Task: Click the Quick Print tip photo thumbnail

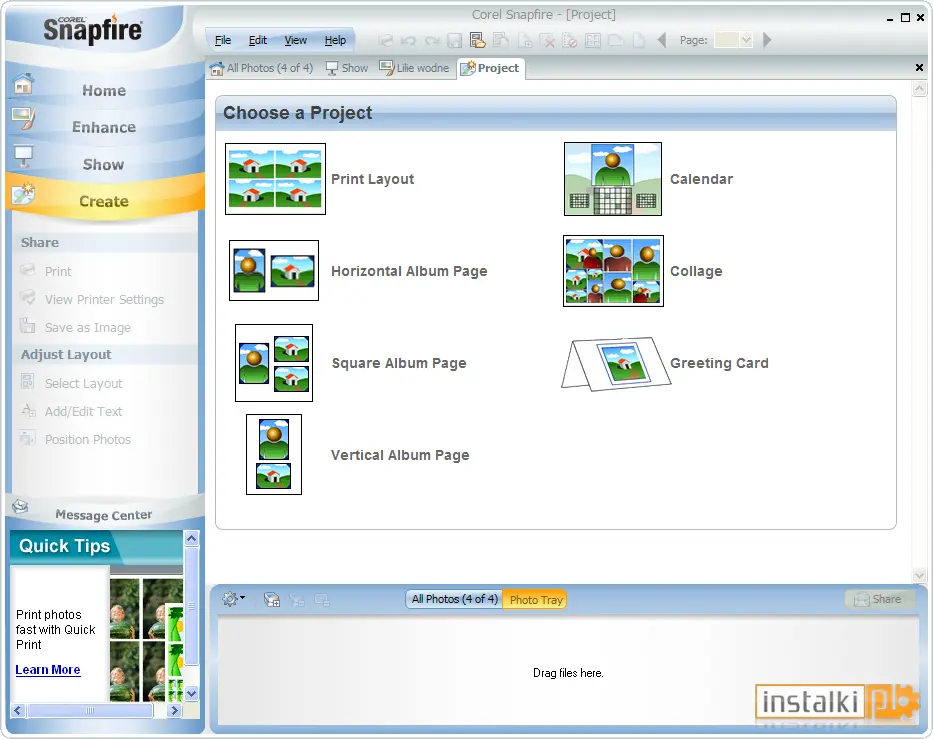Action: [x=146, y=640]
